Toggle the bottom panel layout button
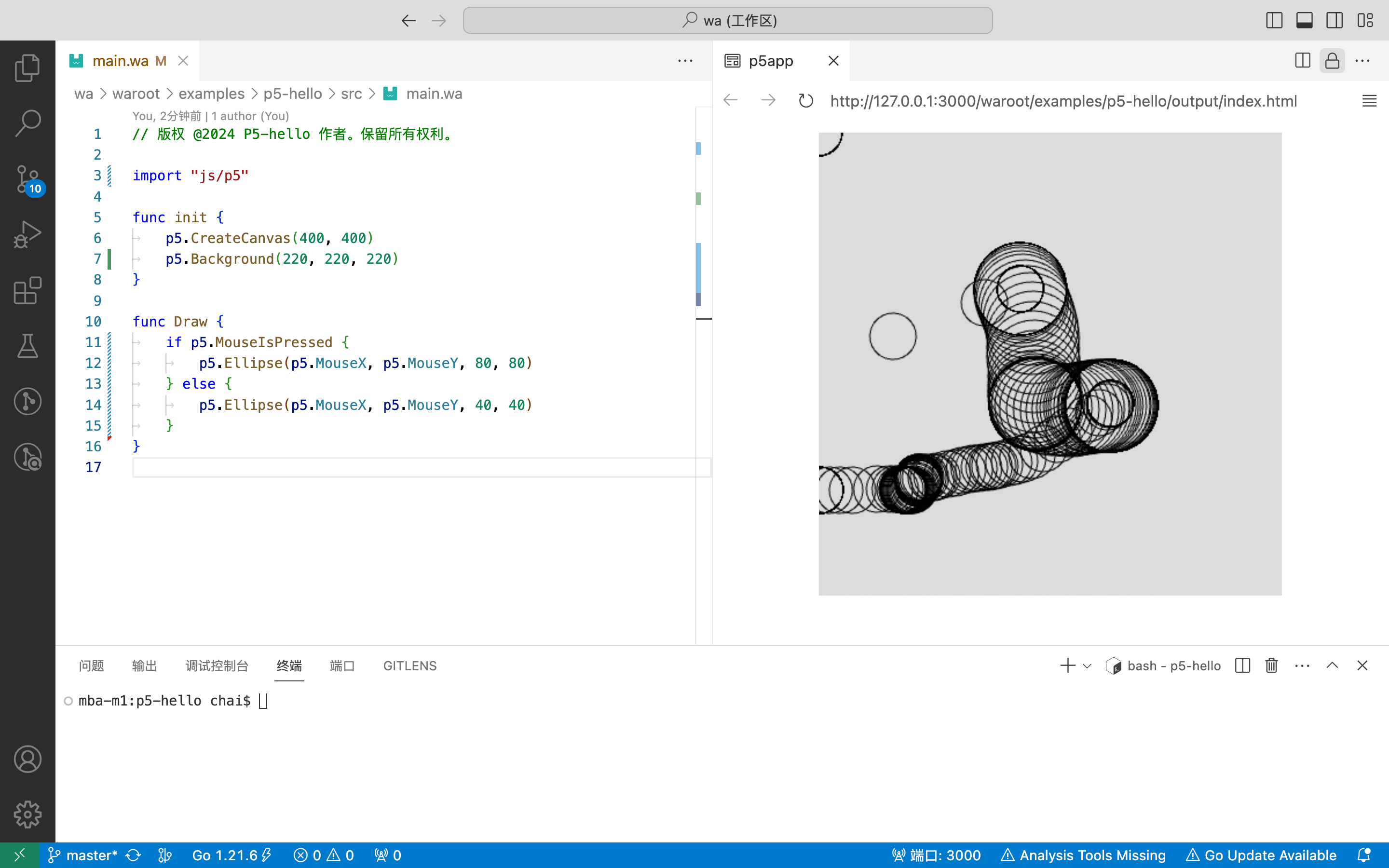 click(1304, 21)
